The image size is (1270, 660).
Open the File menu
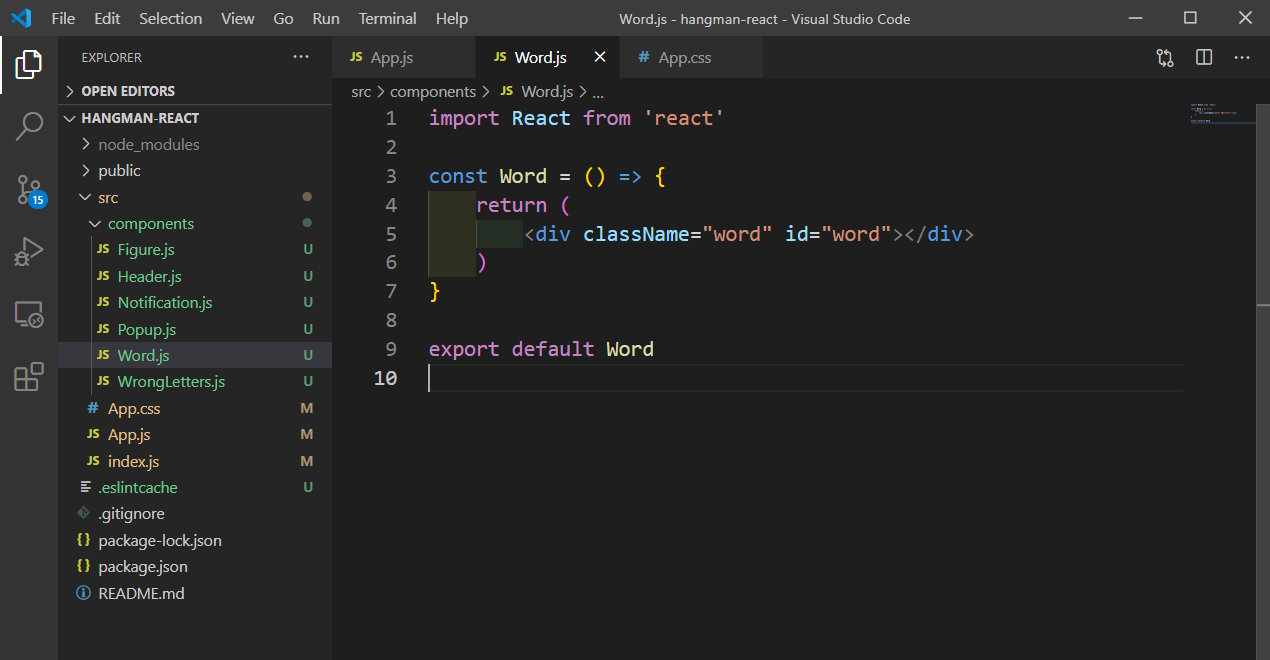(x=62, y=18)
